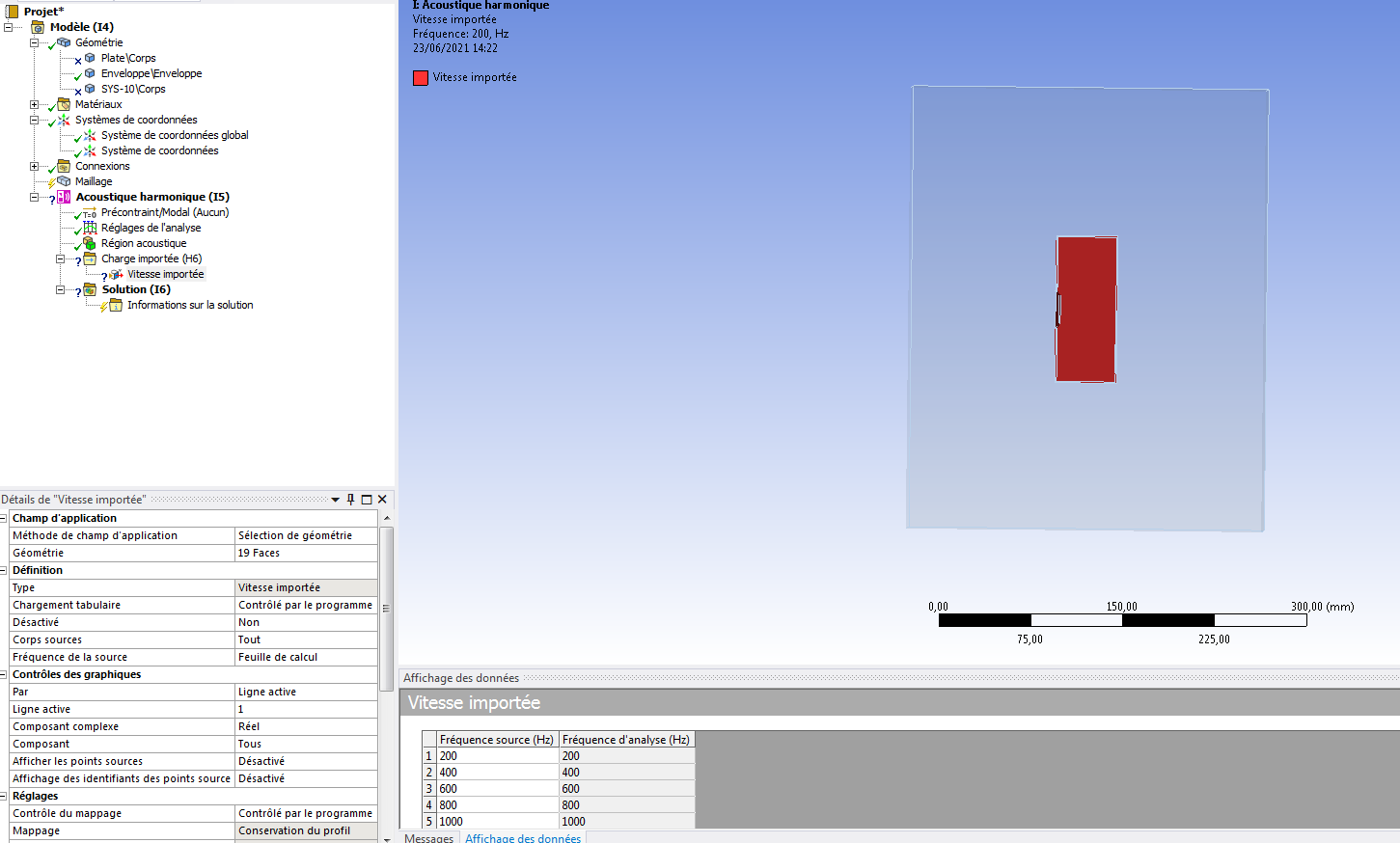Viewport: 1400px width, 843px height.
Task: Click the red Vitesse importée legend swatch
Action: [x=421, y=78]
